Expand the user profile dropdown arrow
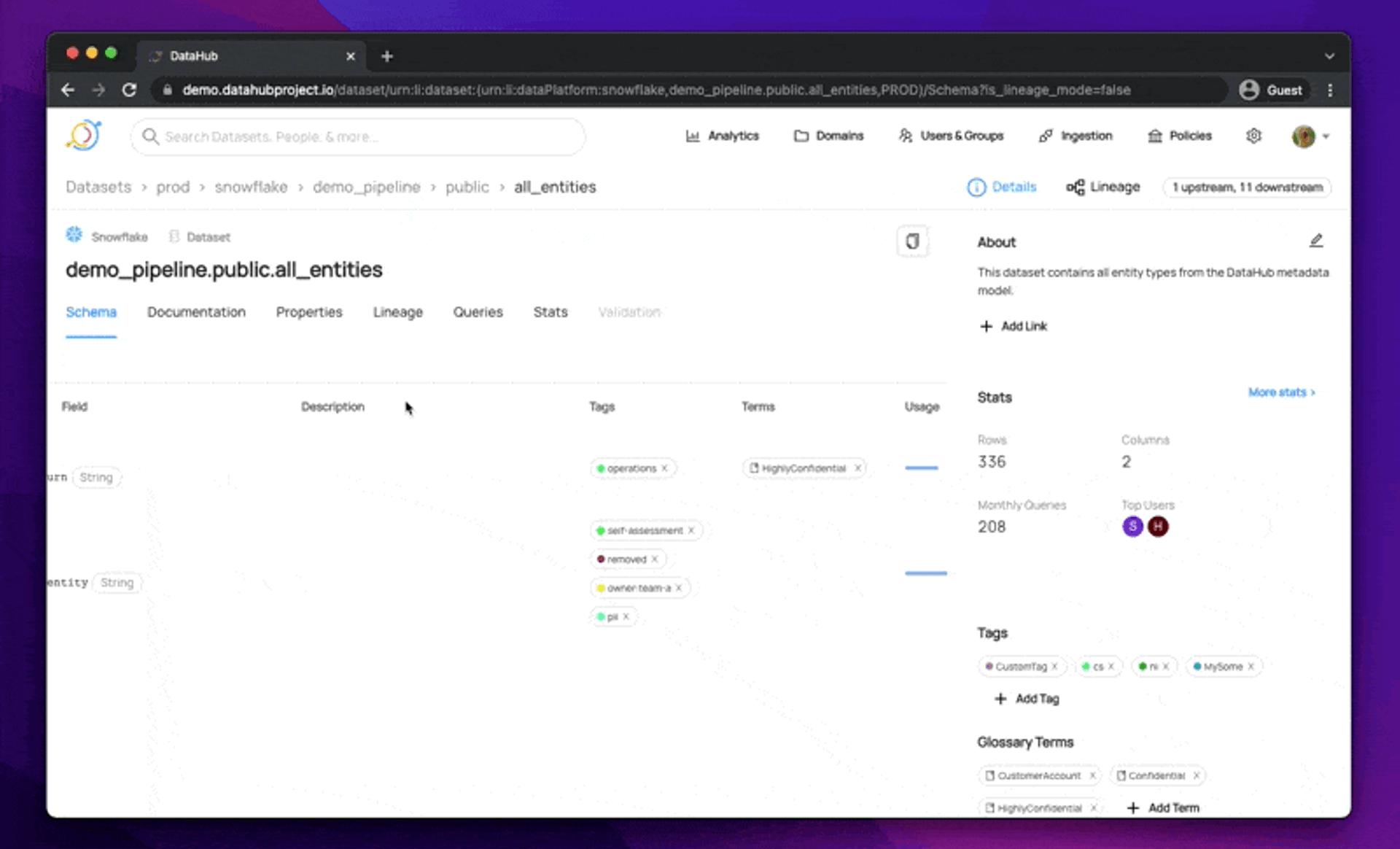Image resolution: width=1400 pixels, height=849 pixels. [x=1326, y=136]
